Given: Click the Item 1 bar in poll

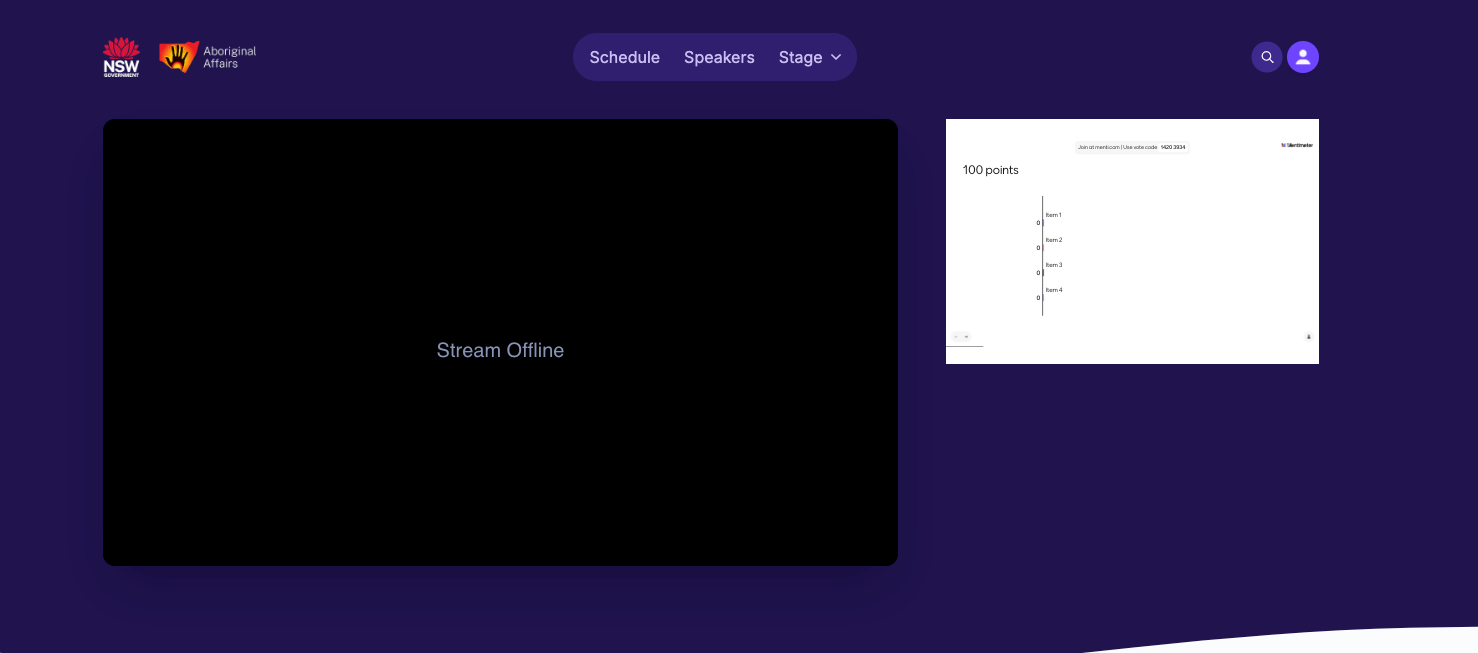Looking at the screenshot, I should (1043, 223).
